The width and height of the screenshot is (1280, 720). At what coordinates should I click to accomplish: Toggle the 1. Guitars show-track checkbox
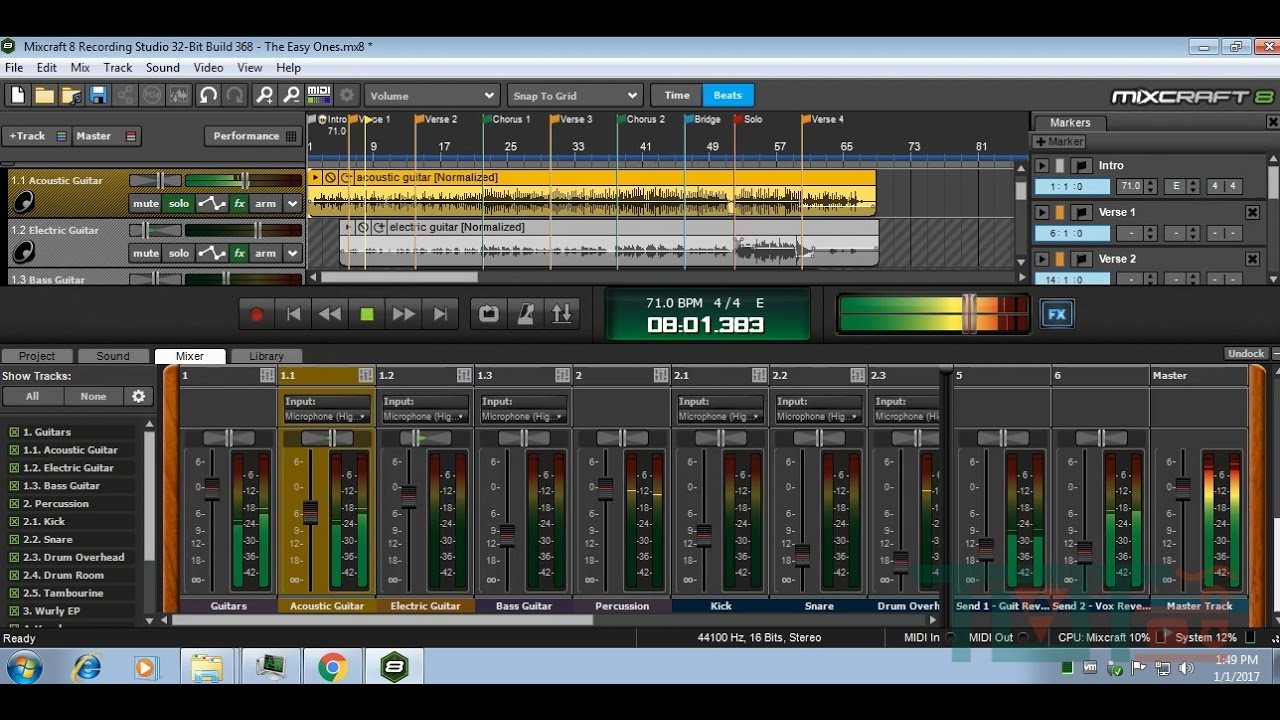pos(14,432)
